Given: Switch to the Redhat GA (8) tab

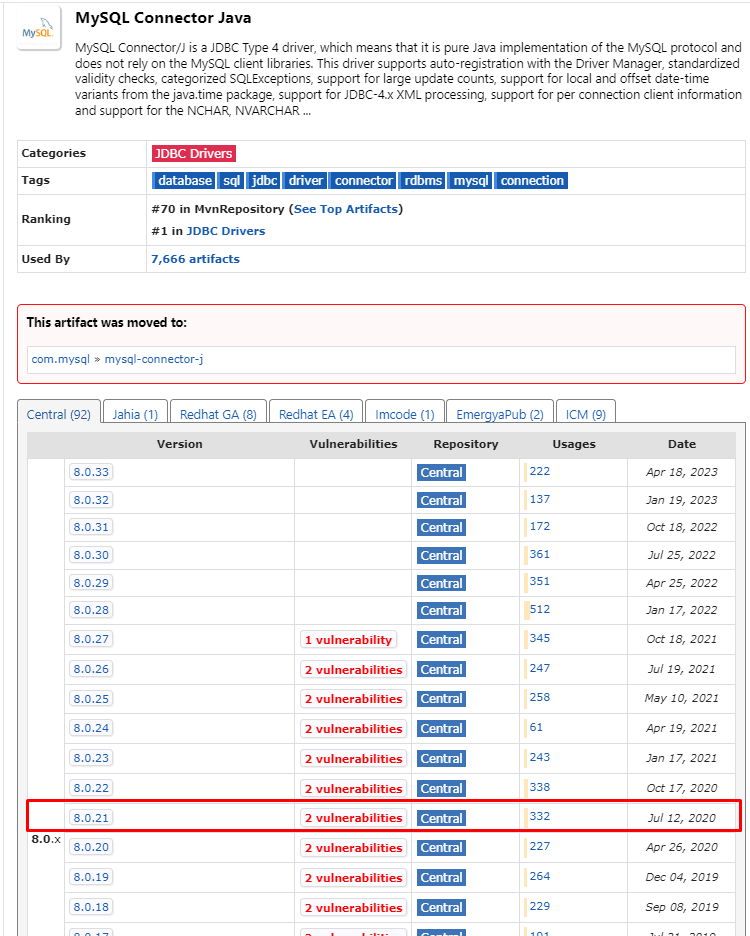Looking at the screenshot, I should (x=218, y=414).
